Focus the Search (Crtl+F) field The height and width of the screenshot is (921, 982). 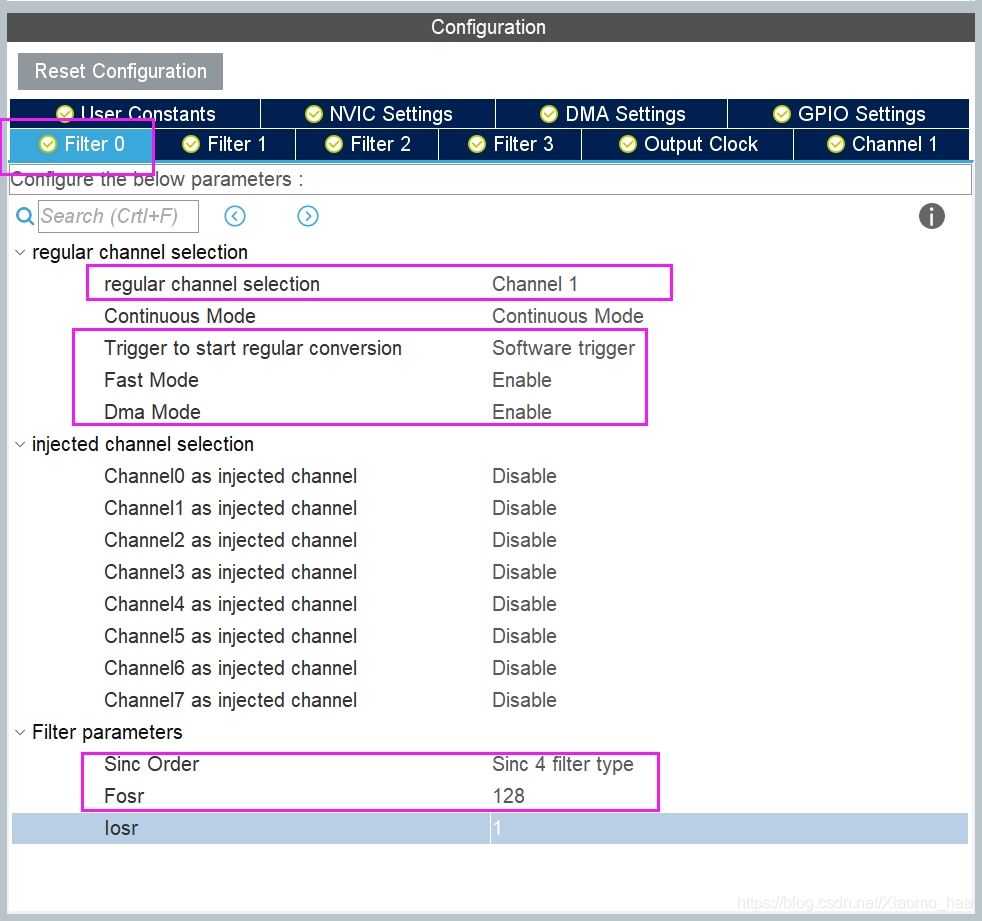pyautogui.click(x=118, y=216)
